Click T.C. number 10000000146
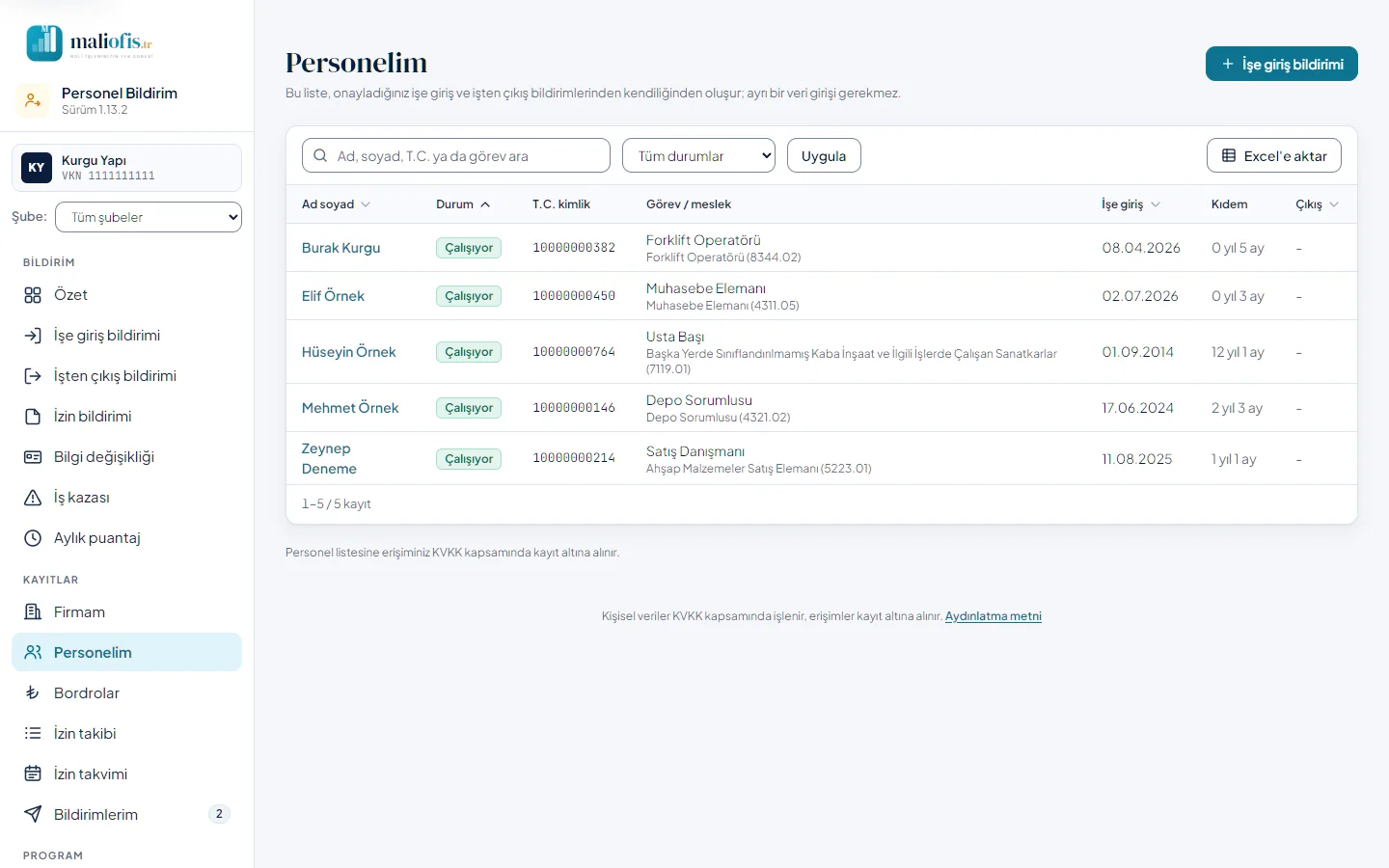 (x=574, y=408)
